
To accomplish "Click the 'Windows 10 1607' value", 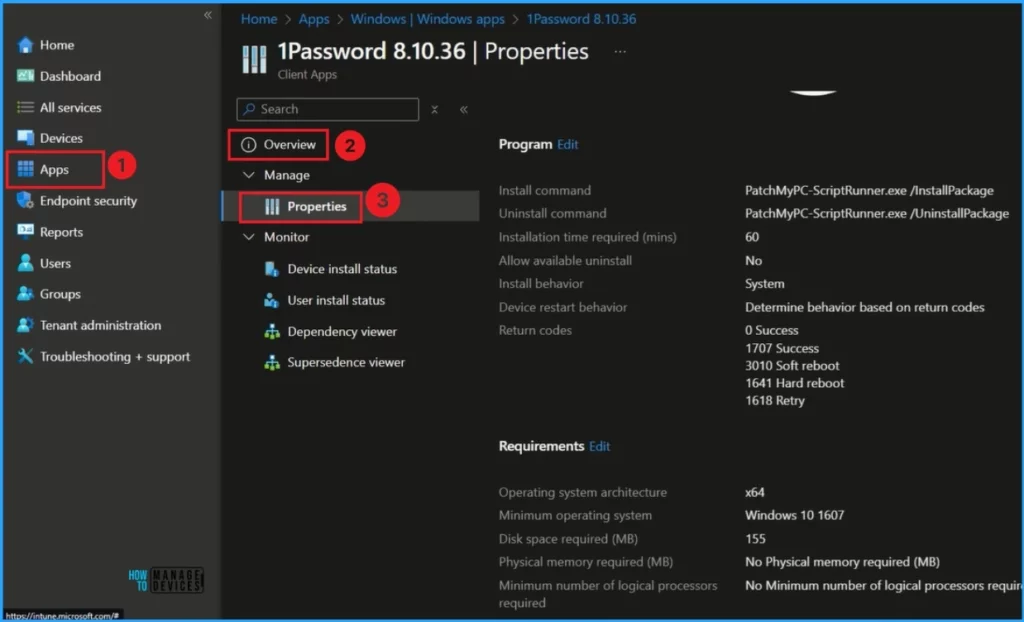I will point(795,516).
